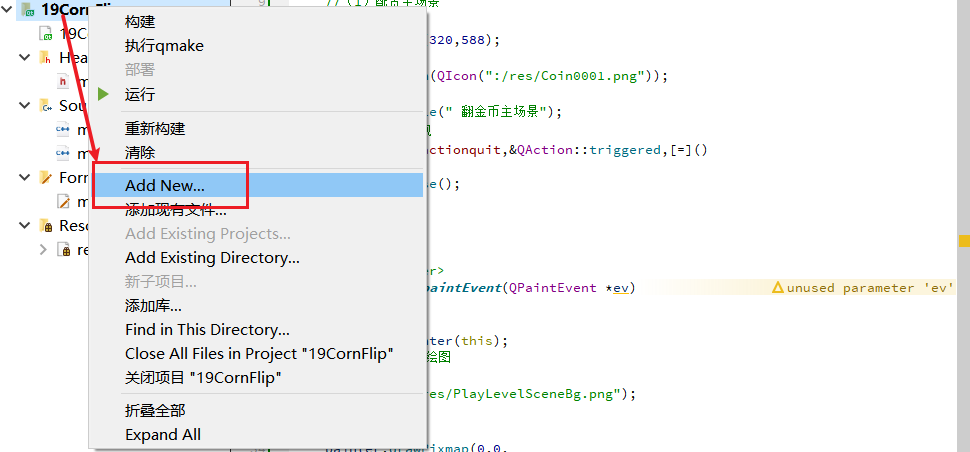Click the Sources folder icon
The height and width of the screenshot is (452, 970).
[45, 106]
